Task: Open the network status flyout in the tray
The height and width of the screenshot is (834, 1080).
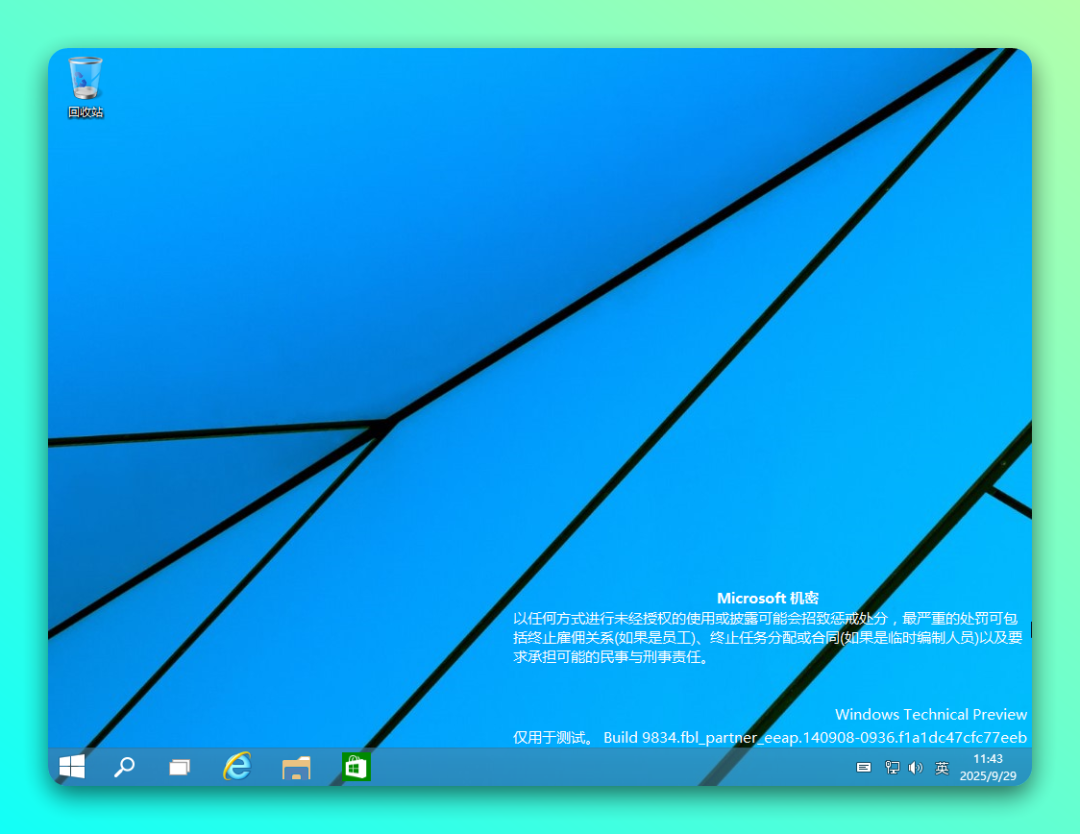Action: click(x=891, y=769)
